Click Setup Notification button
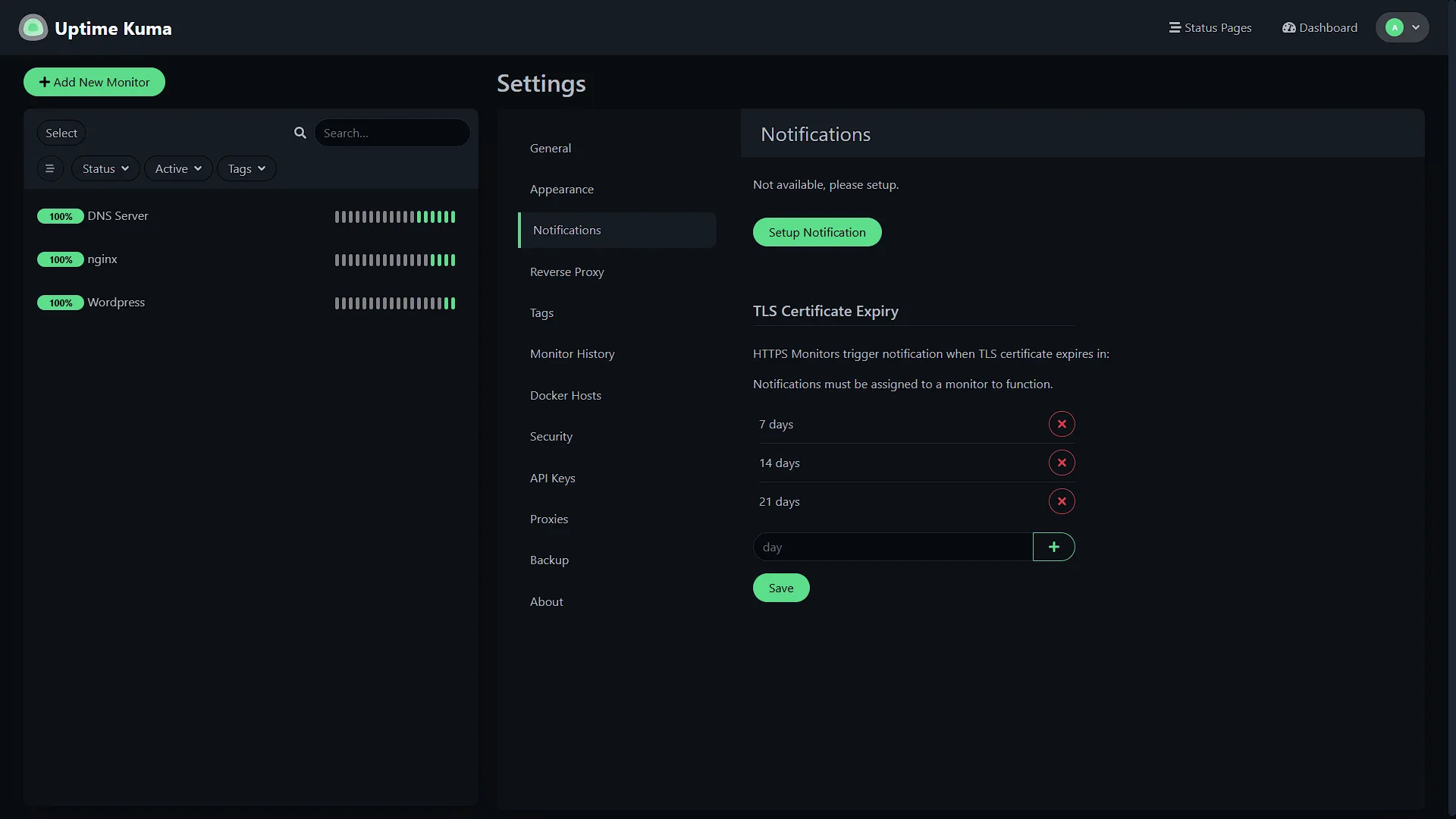Image resolution: width=1456 pixels, height=819 pixels. point(817,232)
